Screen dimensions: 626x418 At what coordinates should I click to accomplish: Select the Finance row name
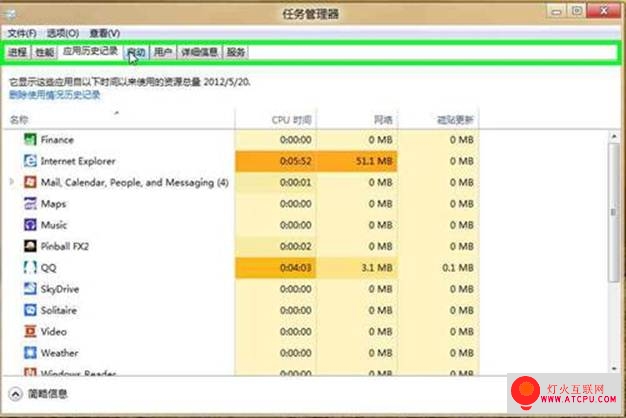click(57, 140)
